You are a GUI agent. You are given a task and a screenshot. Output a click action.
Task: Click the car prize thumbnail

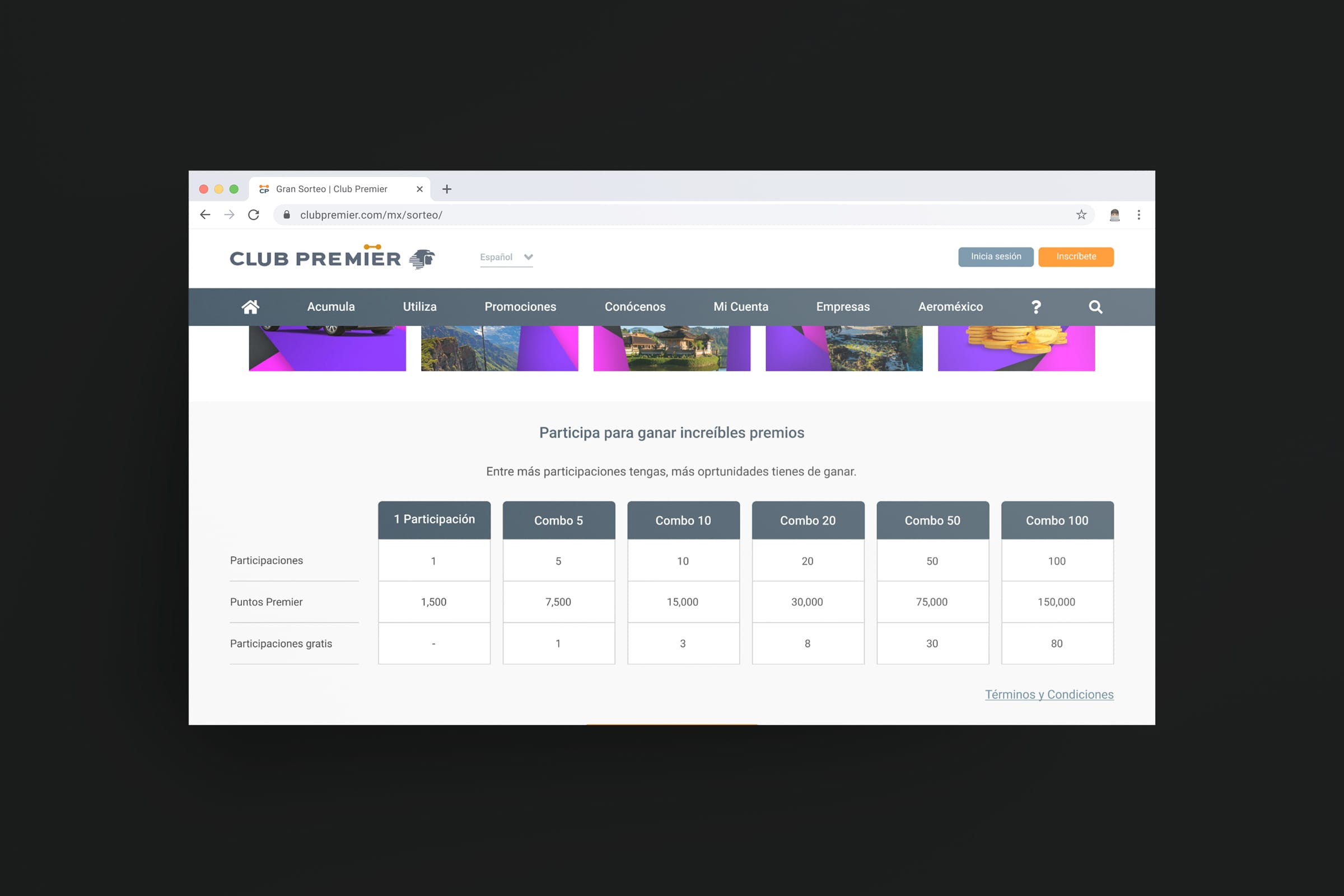[x=328, y=348]
